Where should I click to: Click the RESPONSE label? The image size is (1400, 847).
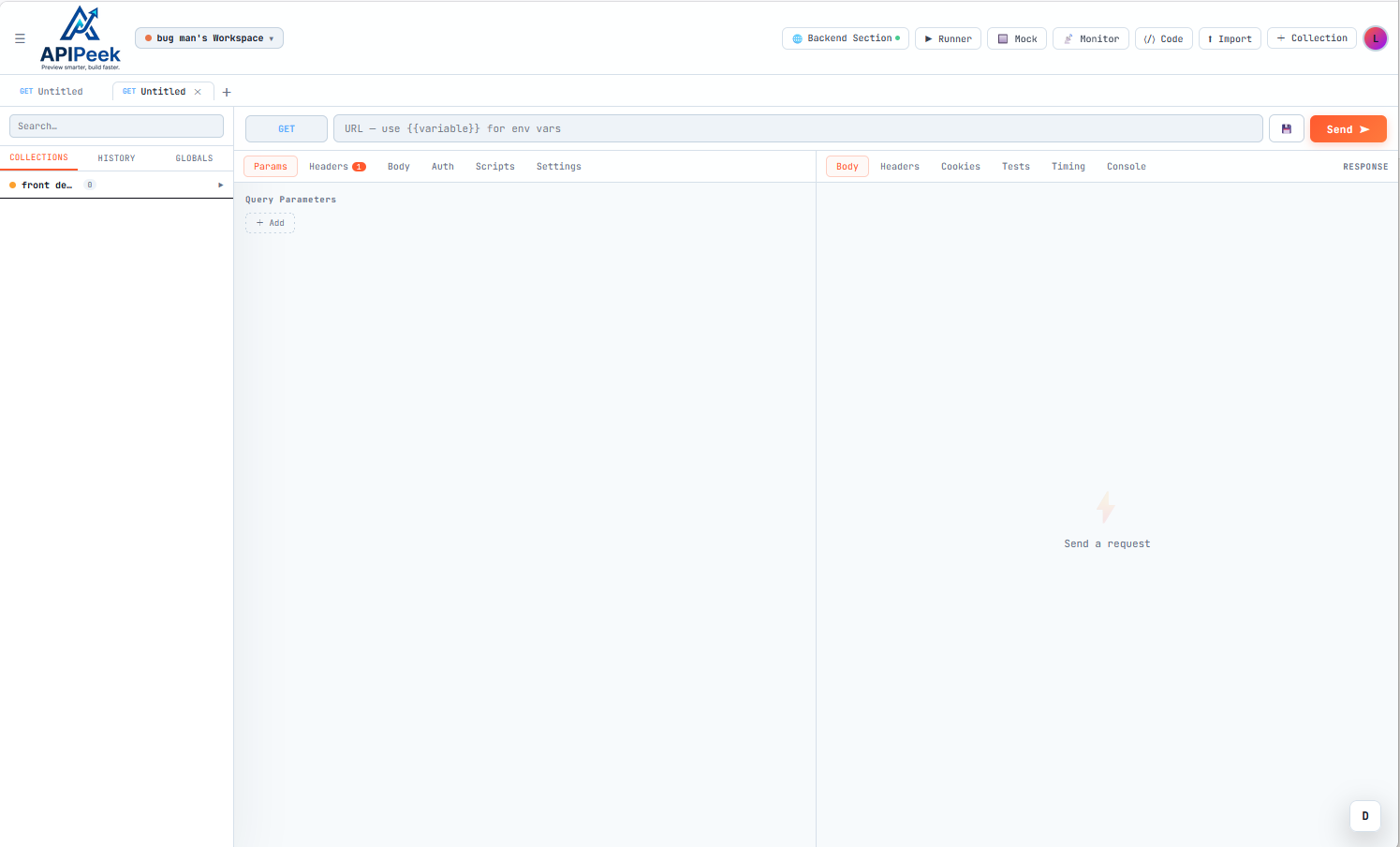(1365, 167)
